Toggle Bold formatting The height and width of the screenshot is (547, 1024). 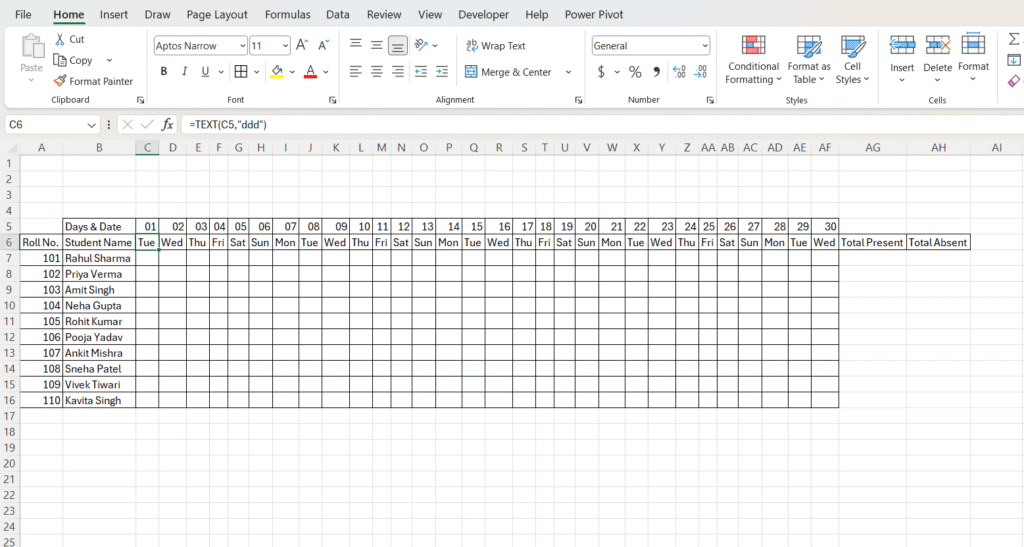pyautogui.click(x=163, y=72)
